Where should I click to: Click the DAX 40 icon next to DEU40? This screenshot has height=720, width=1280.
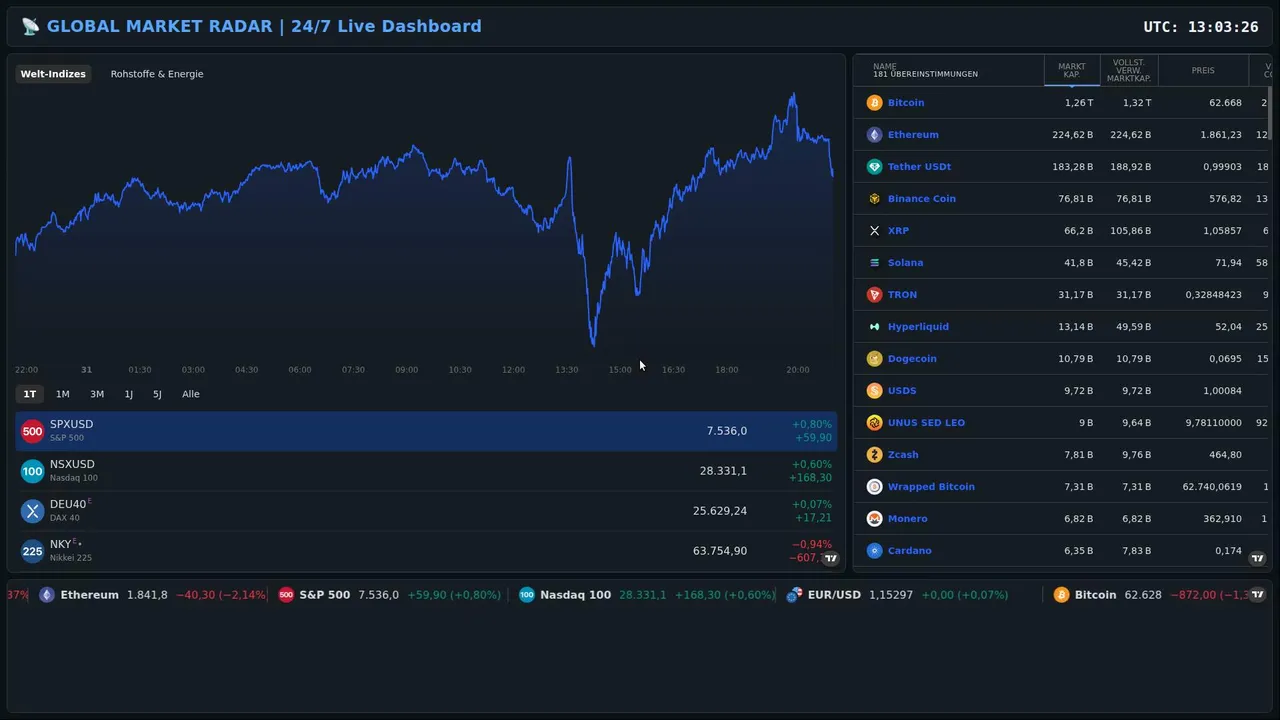(x=32, y=511)
